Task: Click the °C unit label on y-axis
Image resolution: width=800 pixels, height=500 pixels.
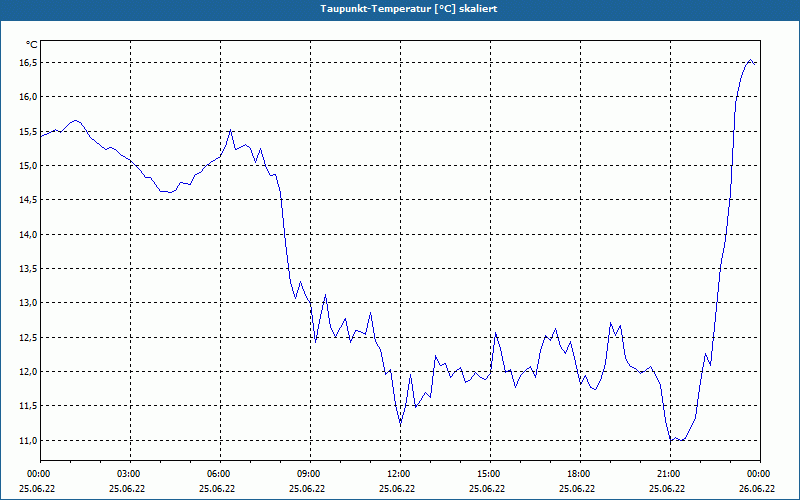Action: 32,45
